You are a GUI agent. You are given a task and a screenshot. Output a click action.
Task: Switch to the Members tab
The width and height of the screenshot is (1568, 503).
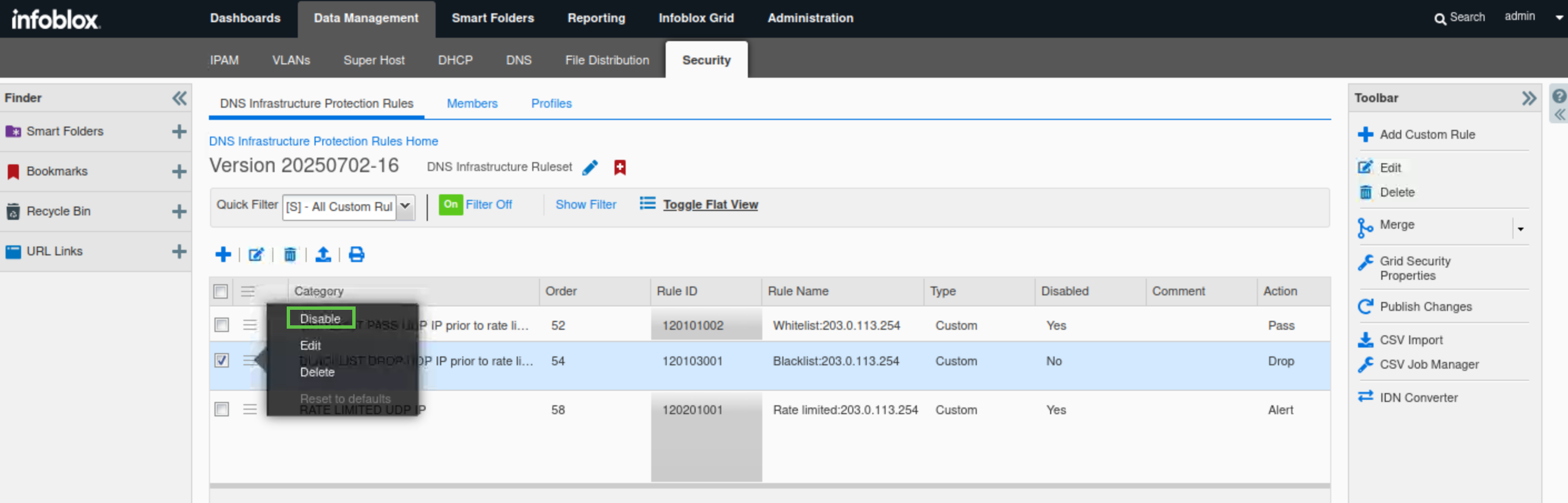(x=472, y=103)
